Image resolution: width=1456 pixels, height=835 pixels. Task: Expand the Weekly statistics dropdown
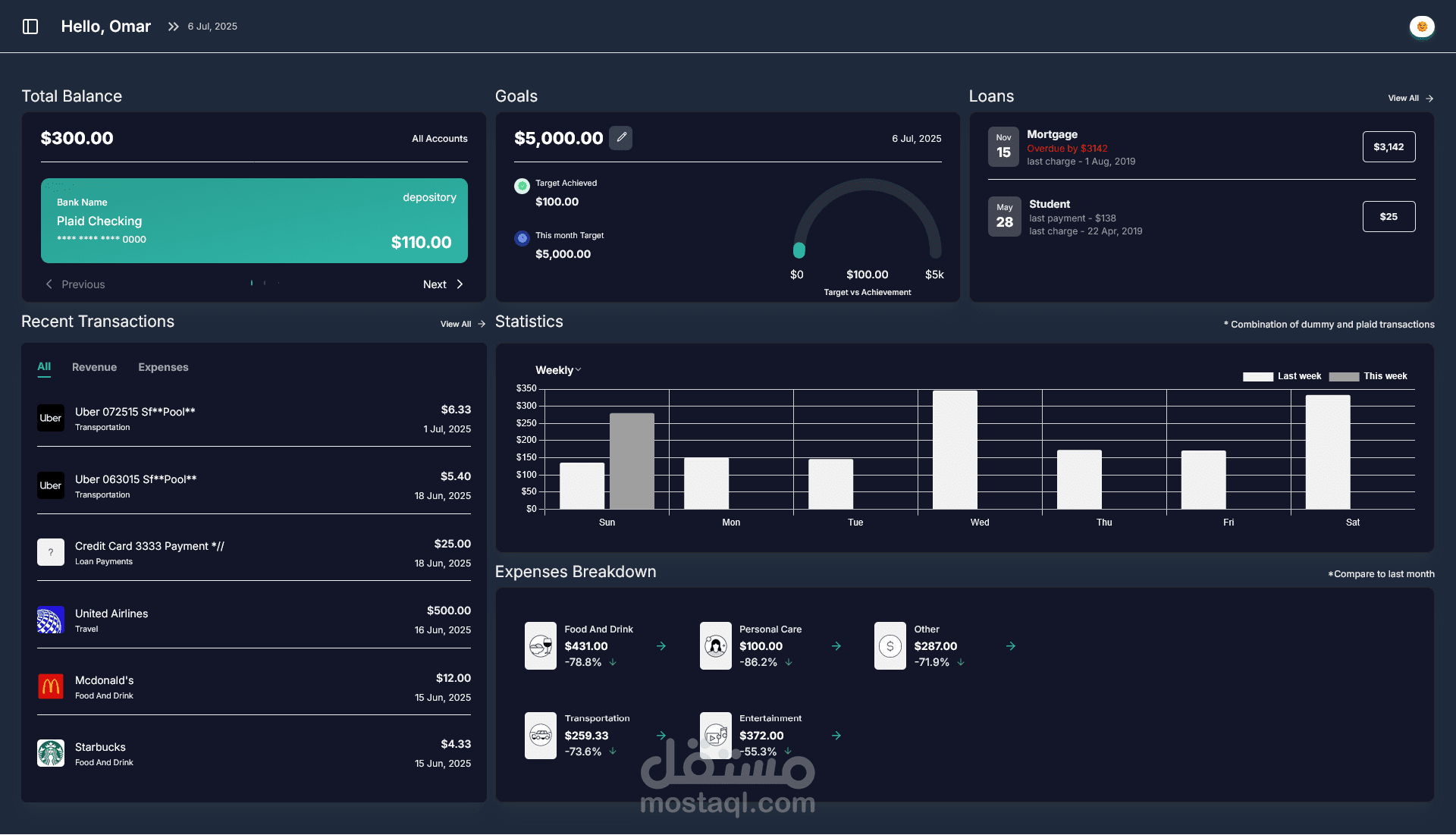tap(558, 370)
